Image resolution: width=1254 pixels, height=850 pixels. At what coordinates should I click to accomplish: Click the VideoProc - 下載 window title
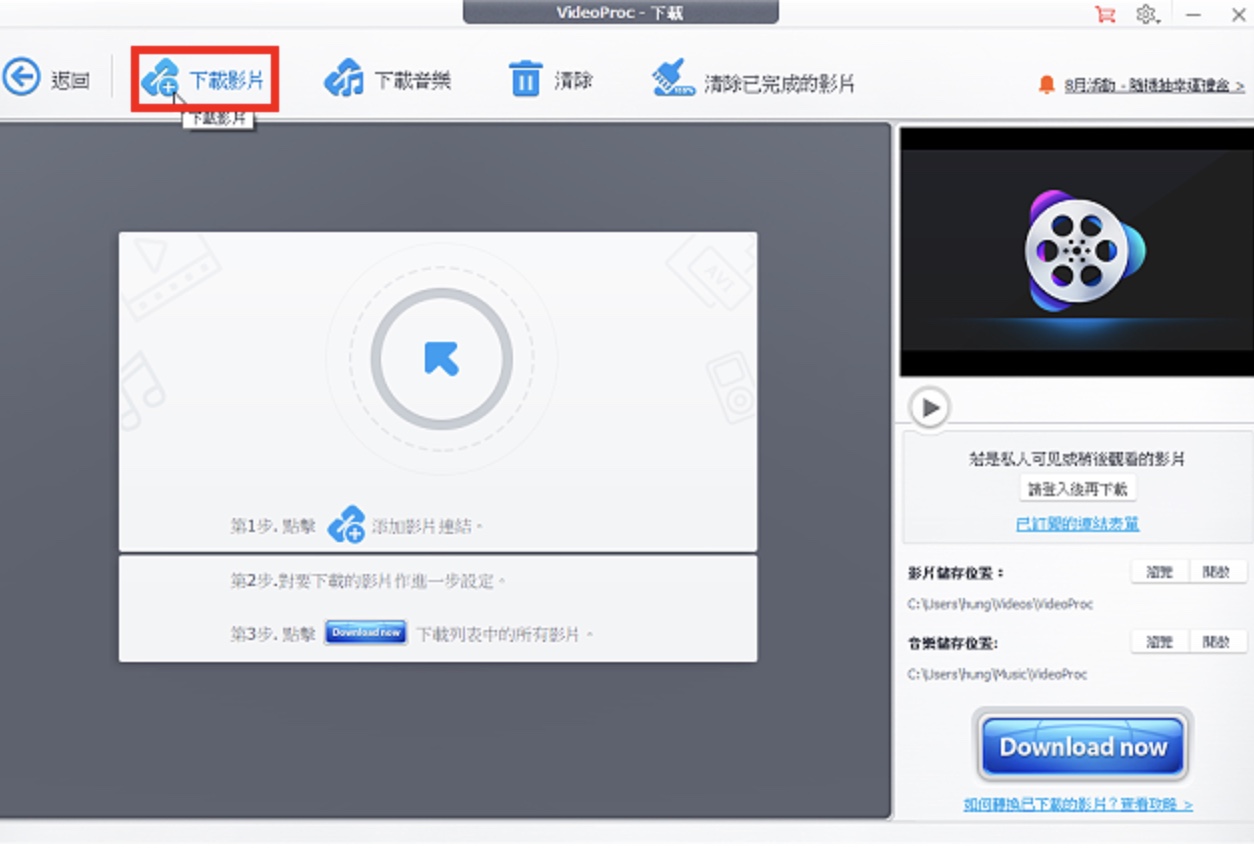[620, 12]
